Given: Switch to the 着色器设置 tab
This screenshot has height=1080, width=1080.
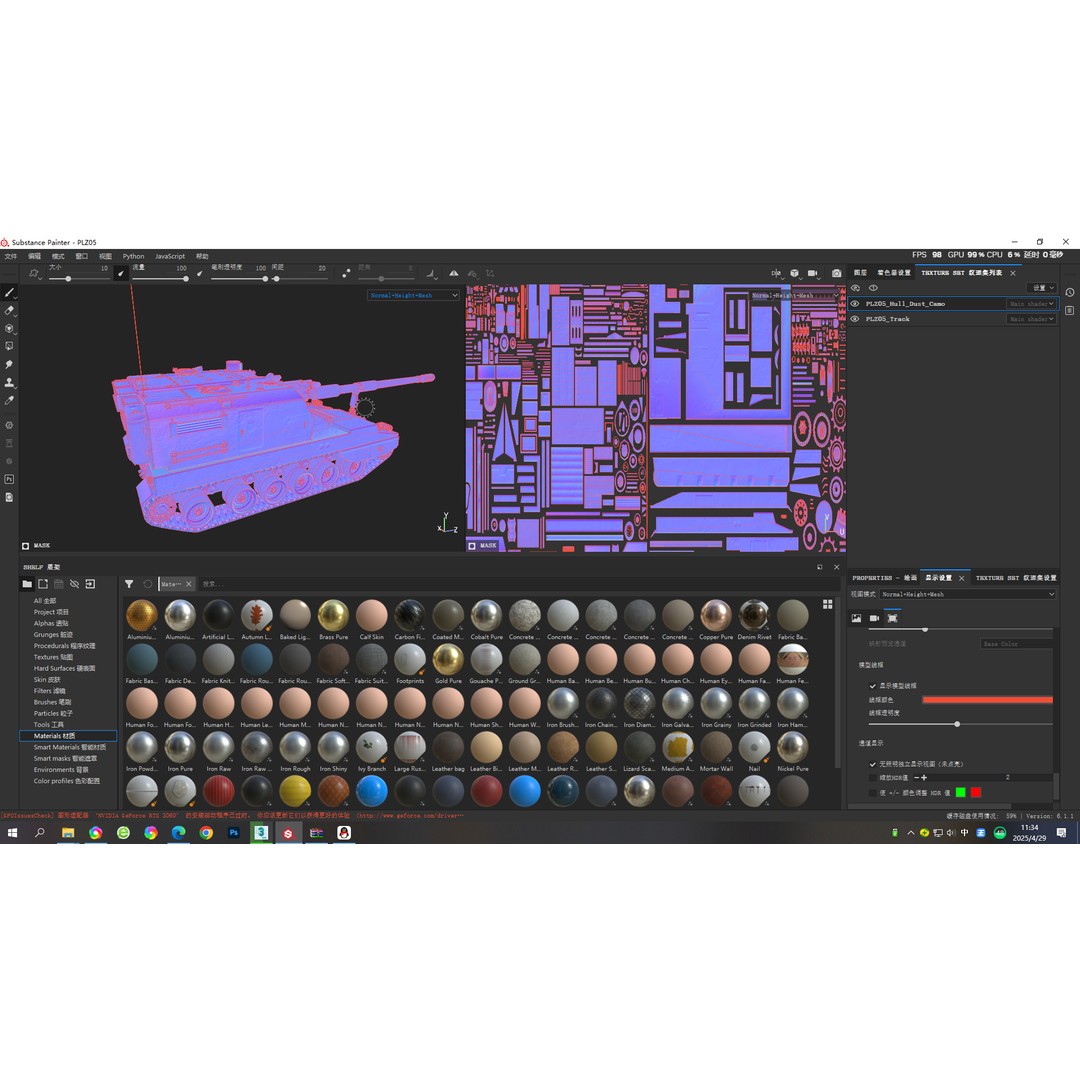Looking at the screenshot, I should coord(893,273).
